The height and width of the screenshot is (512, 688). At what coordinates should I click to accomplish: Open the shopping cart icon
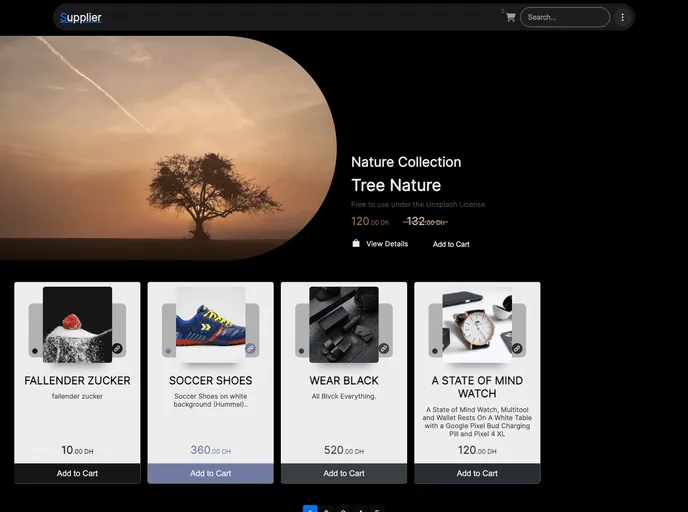point(510,18)
